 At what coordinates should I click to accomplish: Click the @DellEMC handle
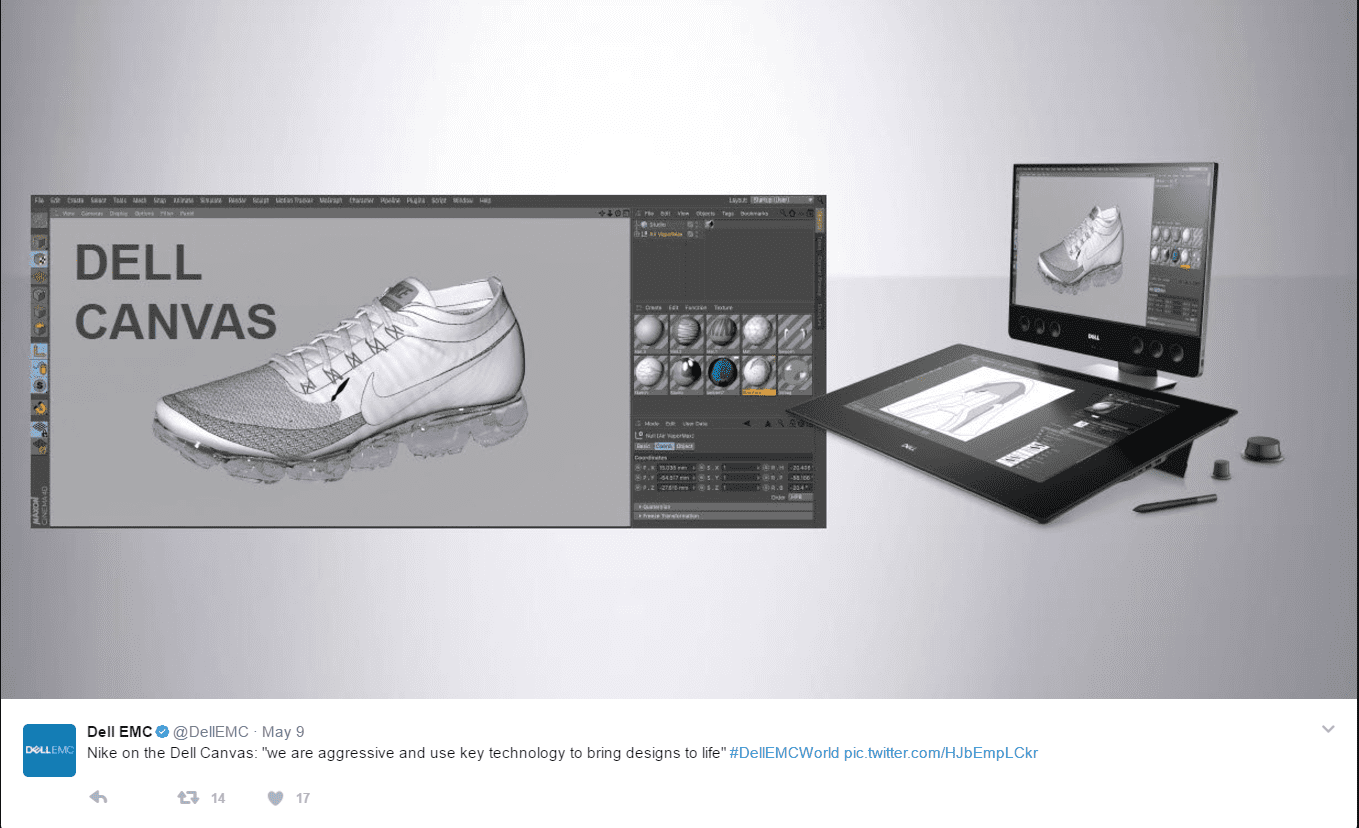211,732
